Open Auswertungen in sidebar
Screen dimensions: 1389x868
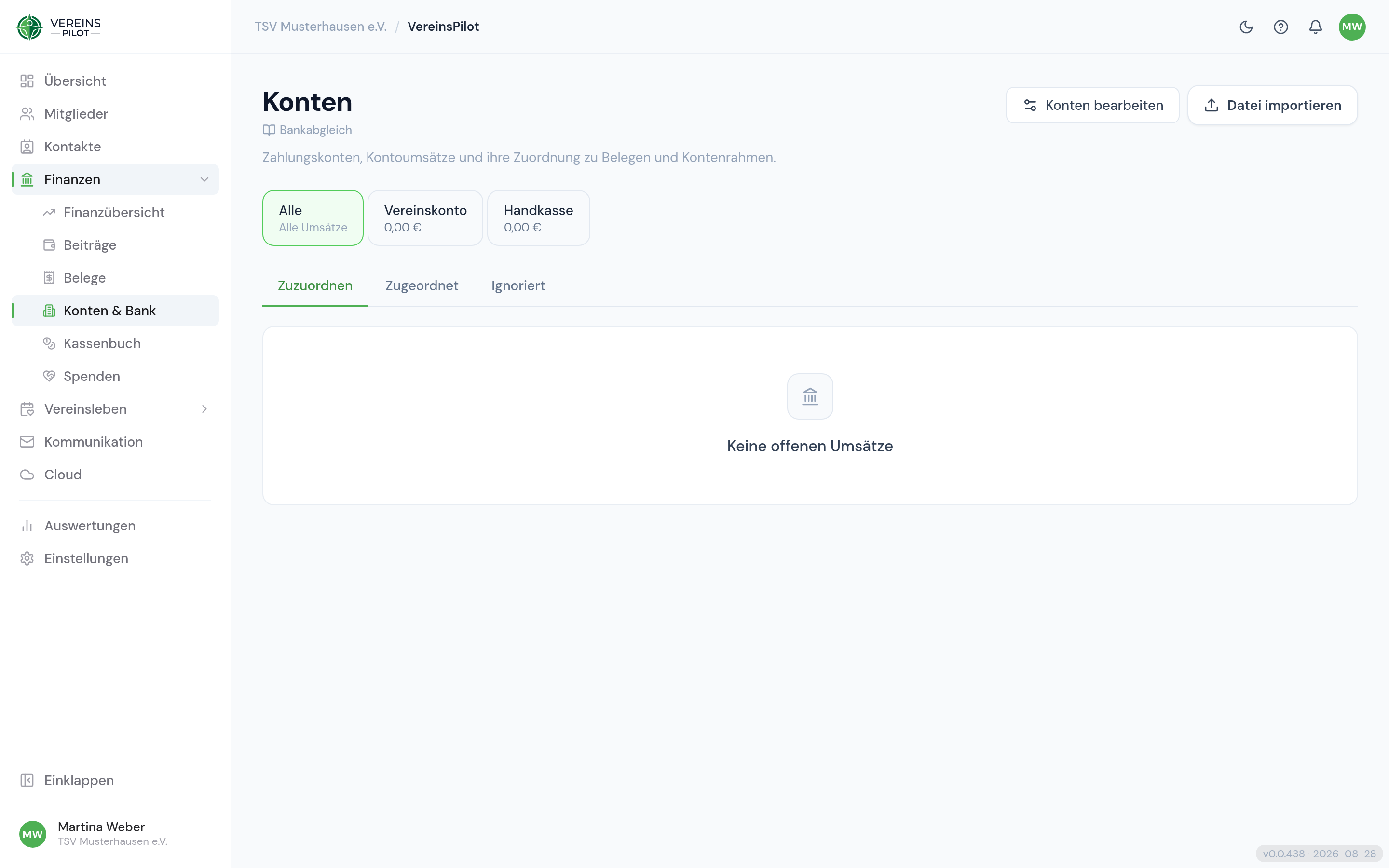115,526
